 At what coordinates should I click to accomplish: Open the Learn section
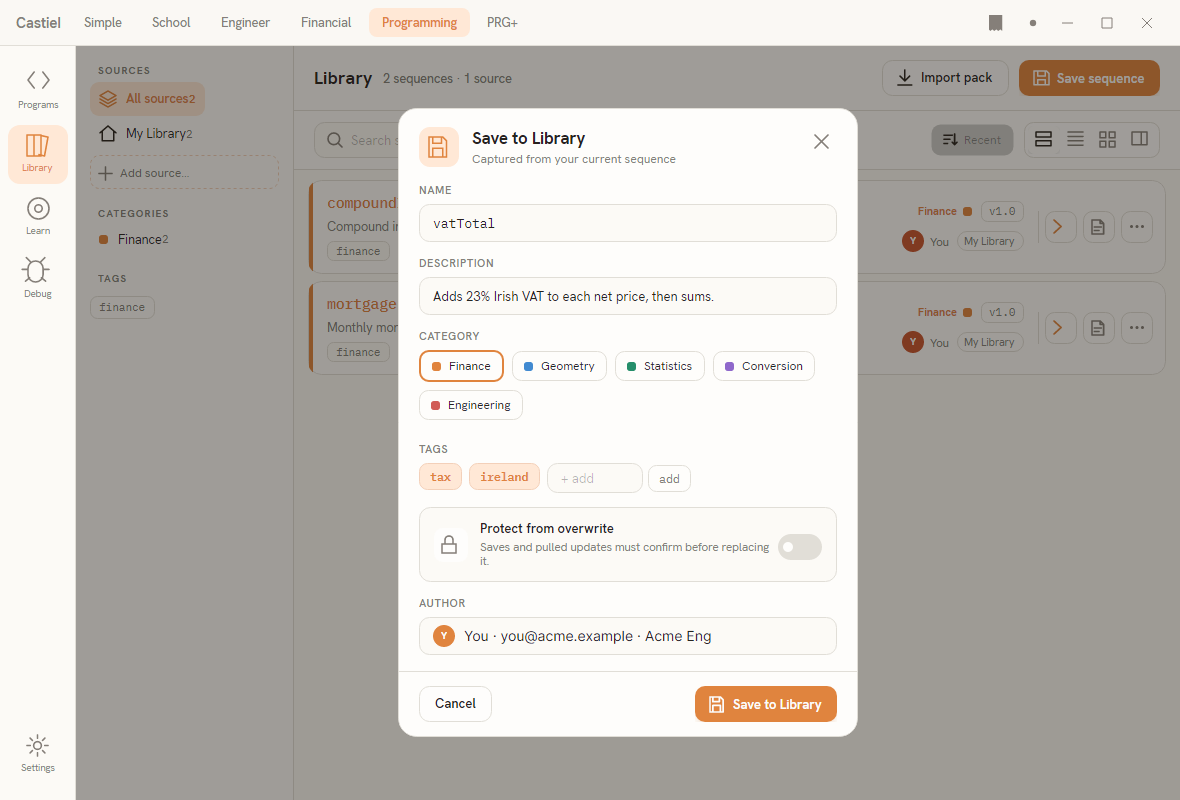pos(38,217)
